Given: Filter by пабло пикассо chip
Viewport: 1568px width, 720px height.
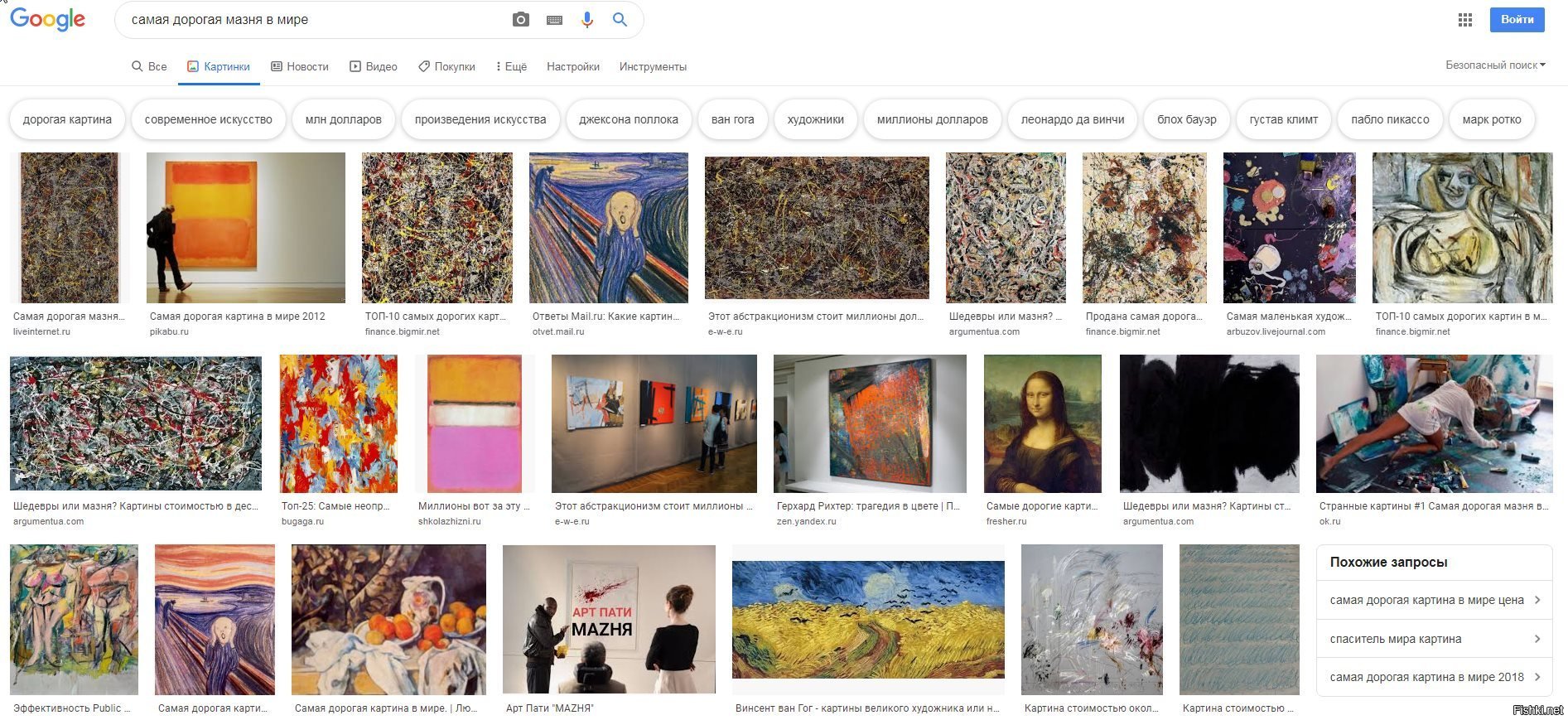Looking at the screenshot, I should [1390, 119].
